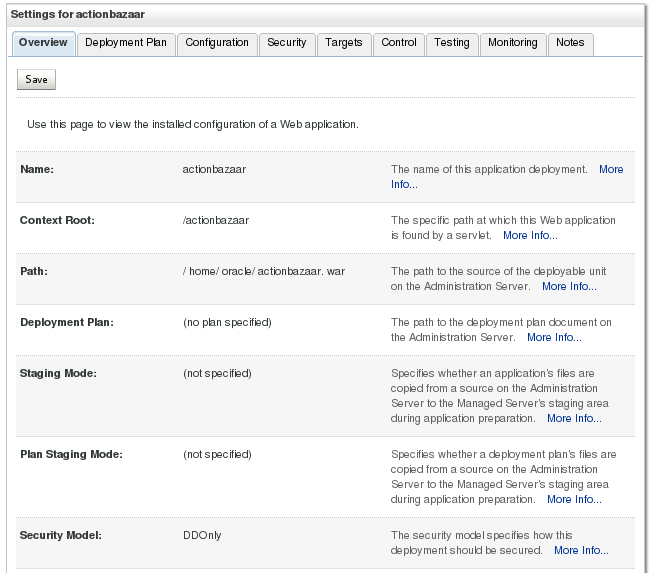Open the Configuration tab
Screen dimensions: 652x573
[x=217, y=43]
